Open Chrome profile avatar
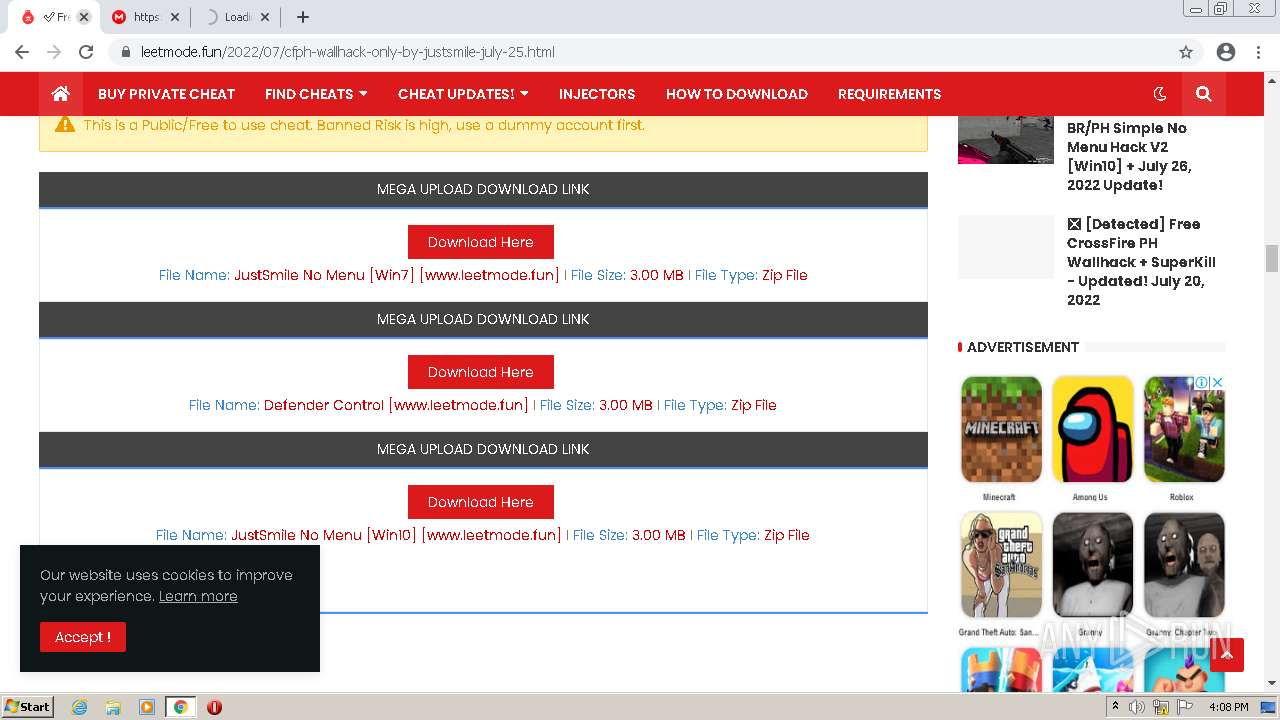Viewport: 1280px width, 720px height. (x=1226, y=52)
